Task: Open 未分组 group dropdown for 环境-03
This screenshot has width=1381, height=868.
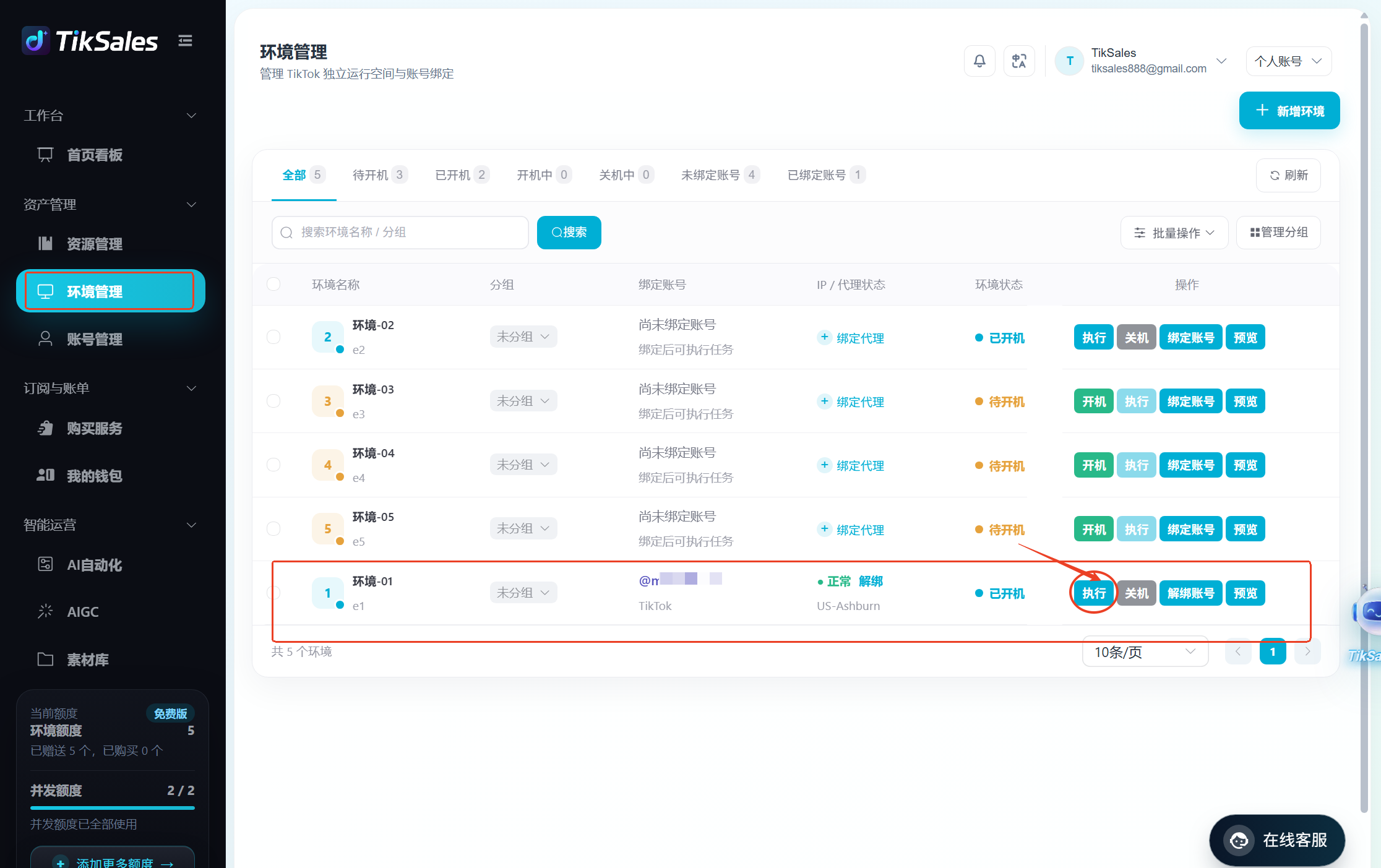Action: [x=523, y=401]
